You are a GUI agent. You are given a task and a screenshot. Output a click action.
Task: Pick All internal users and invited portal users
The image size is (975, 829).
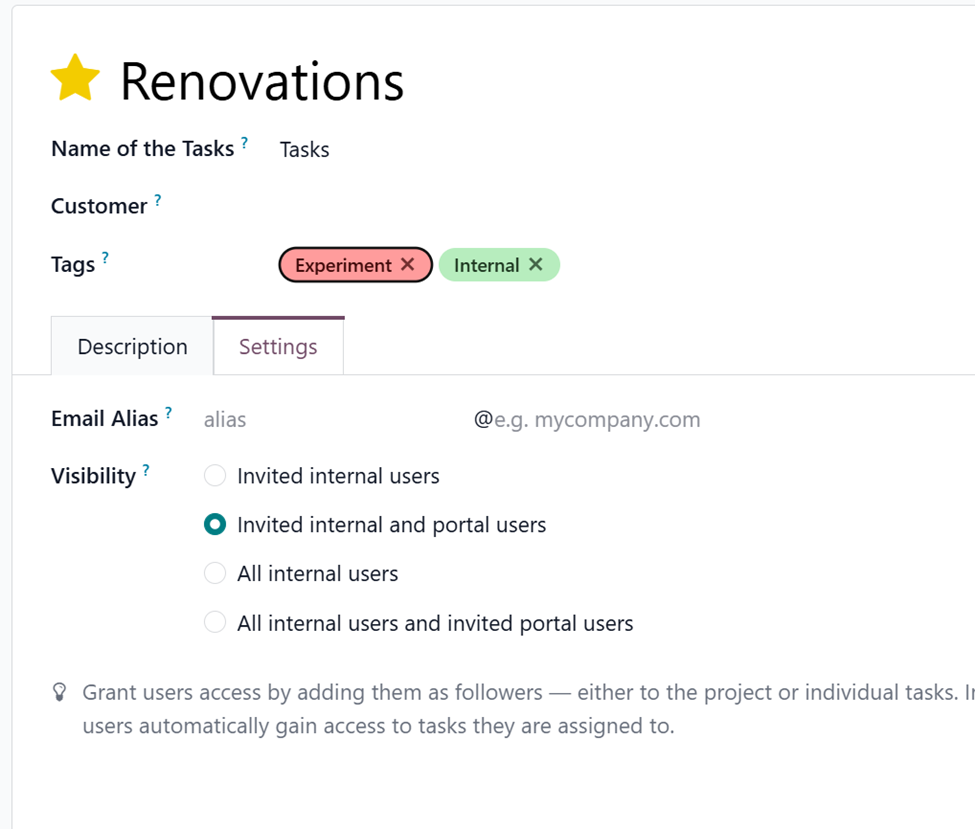click(x=215, y=623)
